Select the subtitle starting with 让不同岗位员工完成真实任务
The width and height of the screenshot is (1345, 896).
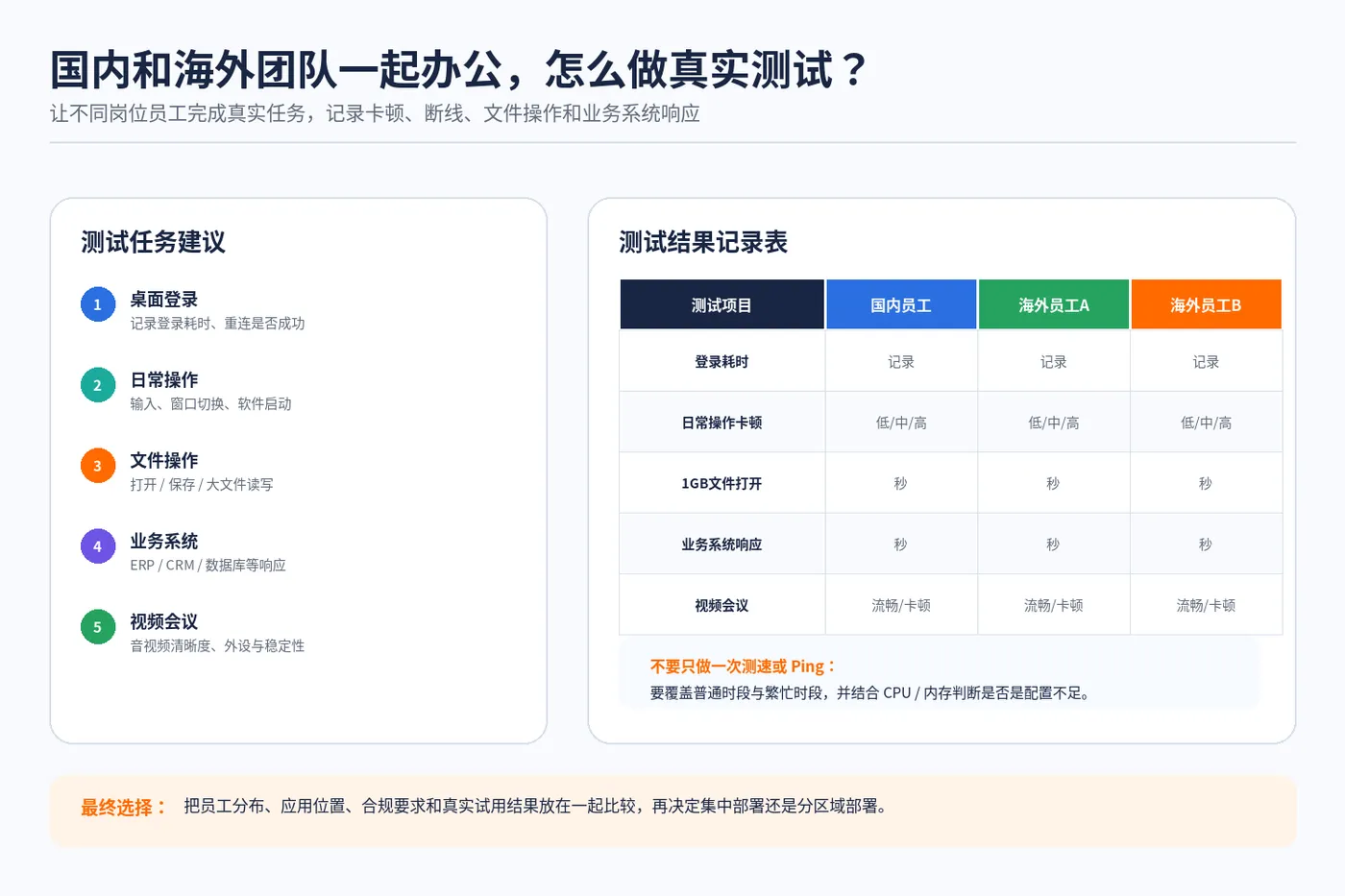pyautogui.click(x=375, y=113)
